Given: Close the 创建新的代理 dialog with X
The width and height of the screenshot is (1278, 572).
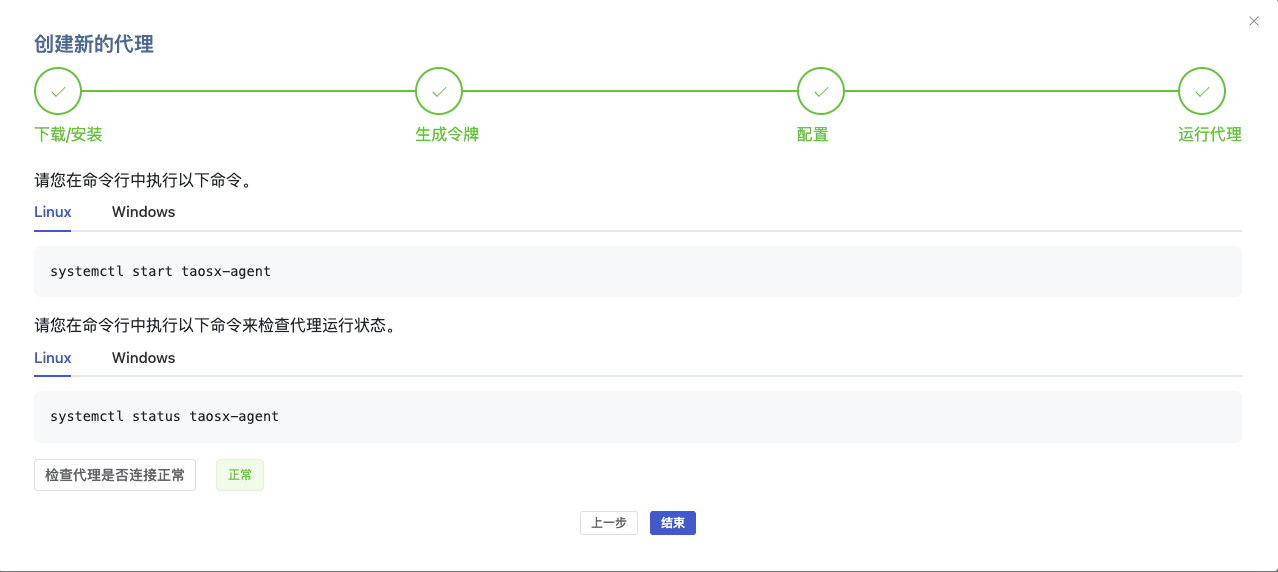Looking at the screenshot, I should click(1254, 21).
